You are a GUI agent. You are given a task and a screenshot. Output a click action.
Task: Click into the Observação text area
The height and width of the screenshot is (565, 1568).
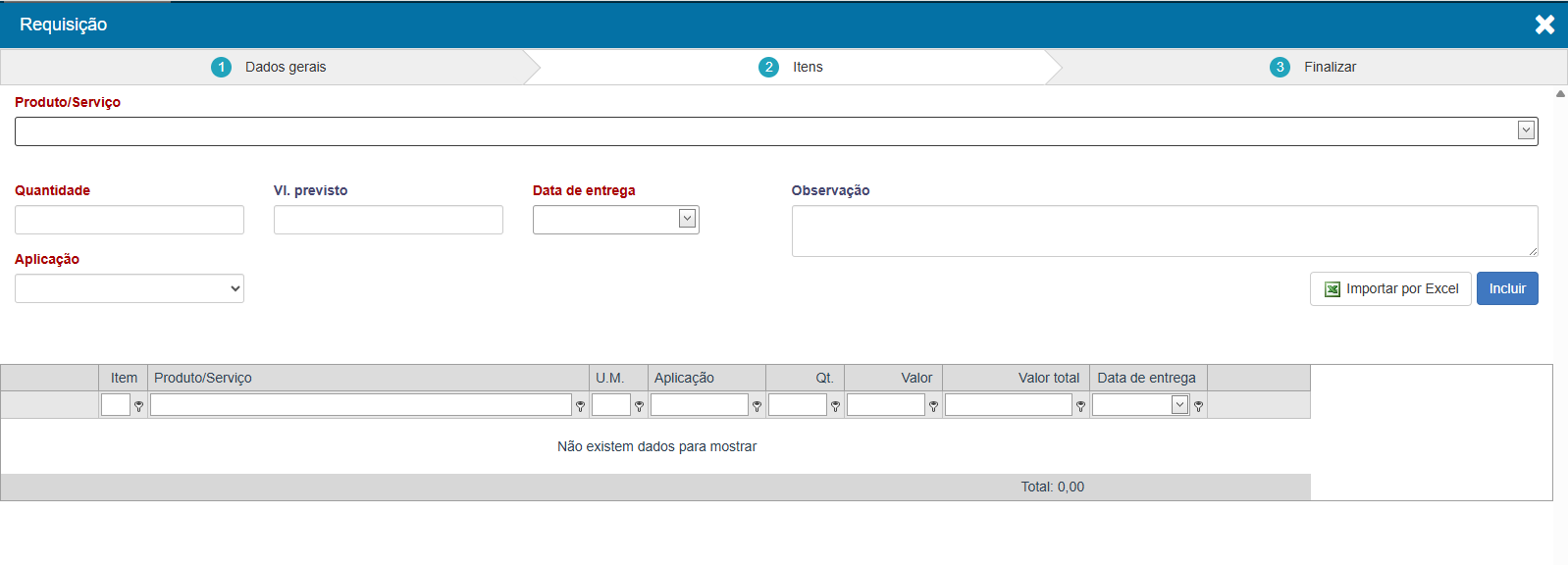tap(1164, 231)
